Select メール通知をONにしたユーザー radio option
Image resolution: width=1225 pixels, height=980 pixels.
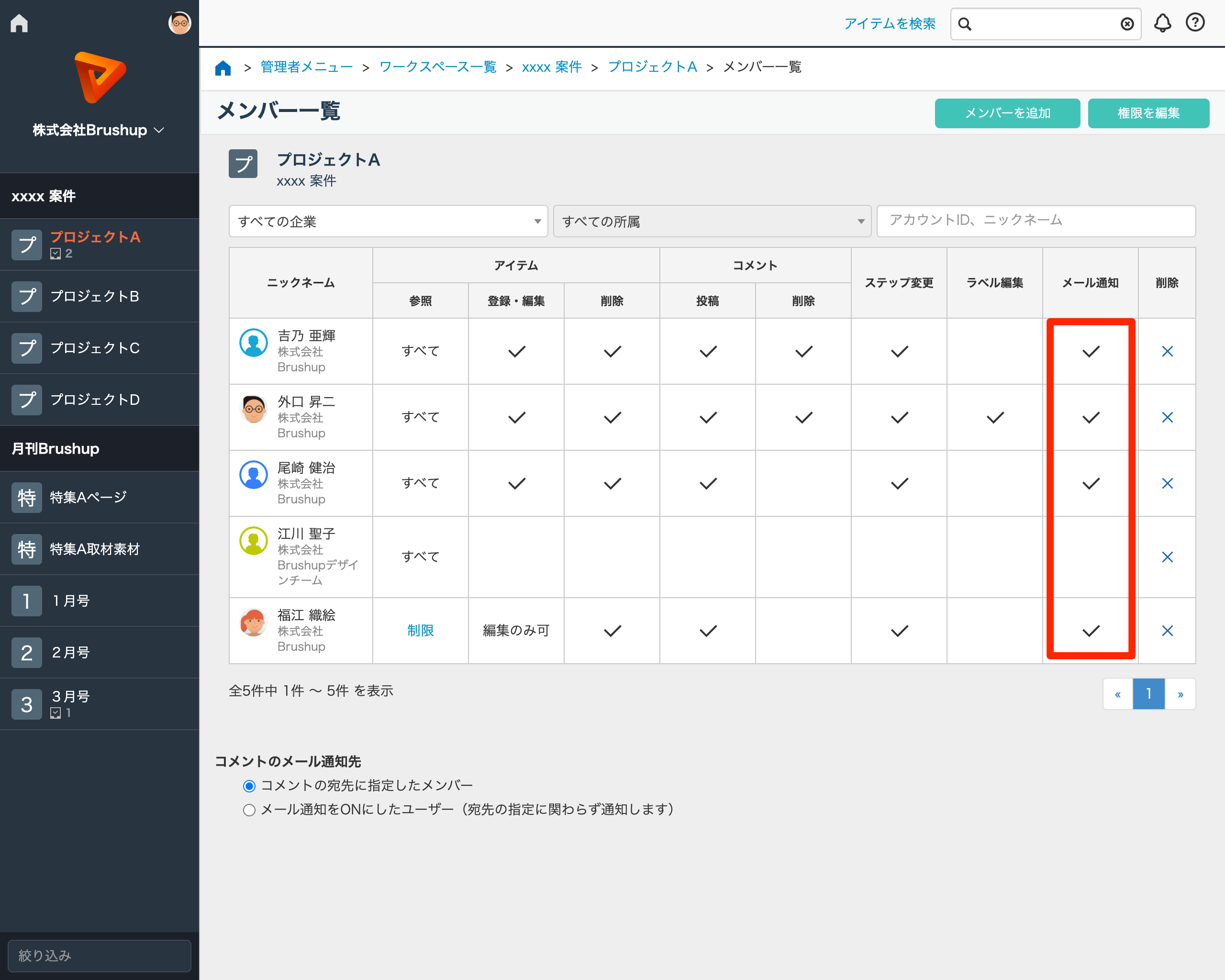pos(249,810)
